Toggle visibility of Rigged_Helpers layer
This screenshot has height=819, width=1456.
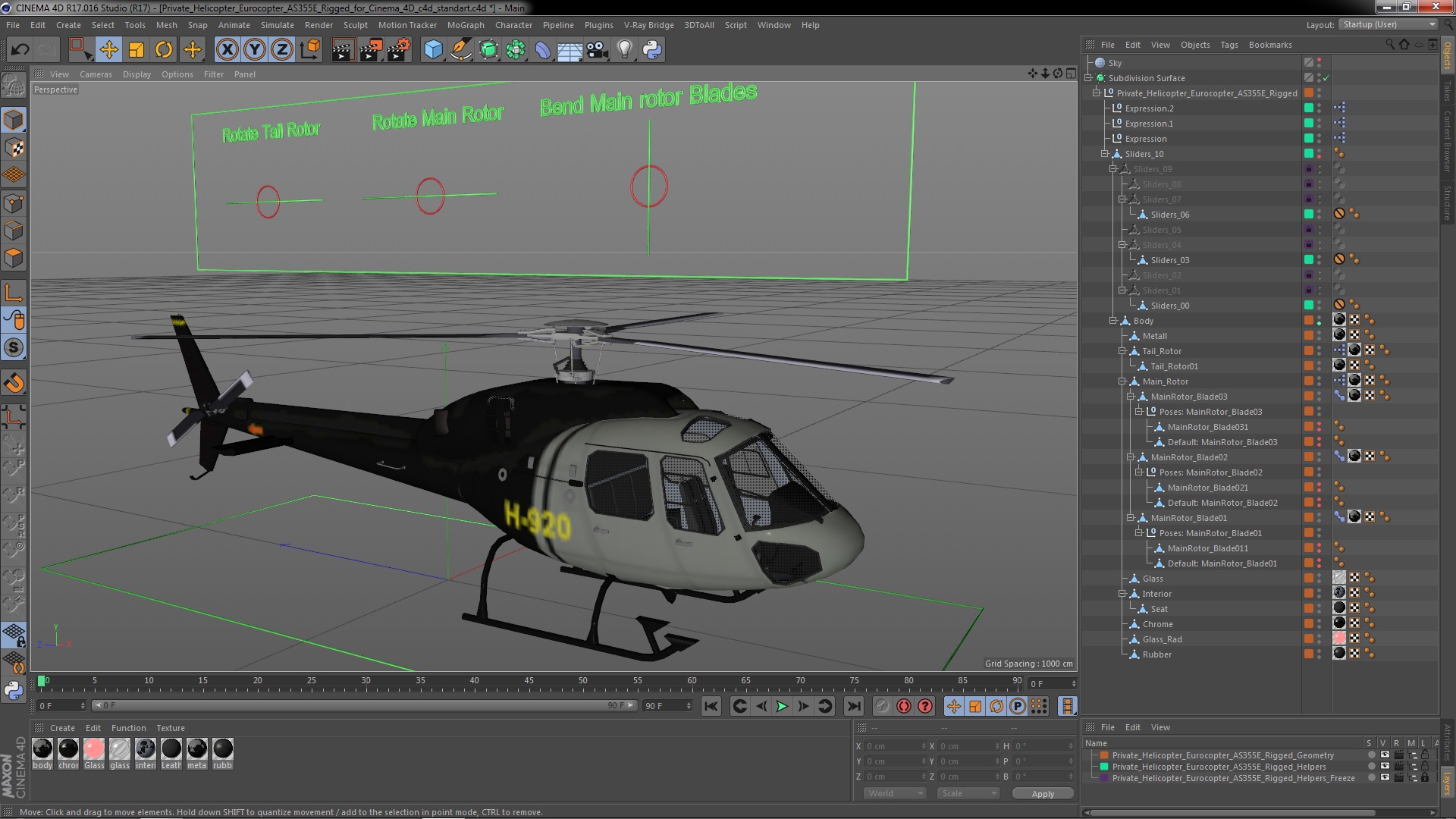click(x=1385, y=767)
